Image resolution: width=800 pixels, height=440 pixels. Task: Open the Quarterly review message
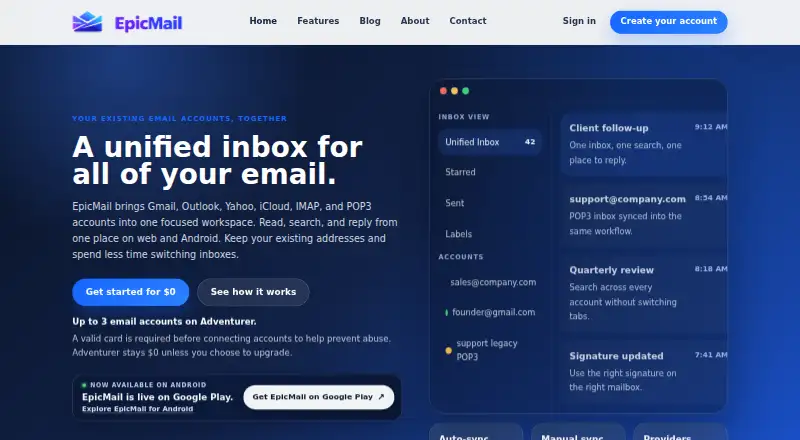[x=644, y=293]
